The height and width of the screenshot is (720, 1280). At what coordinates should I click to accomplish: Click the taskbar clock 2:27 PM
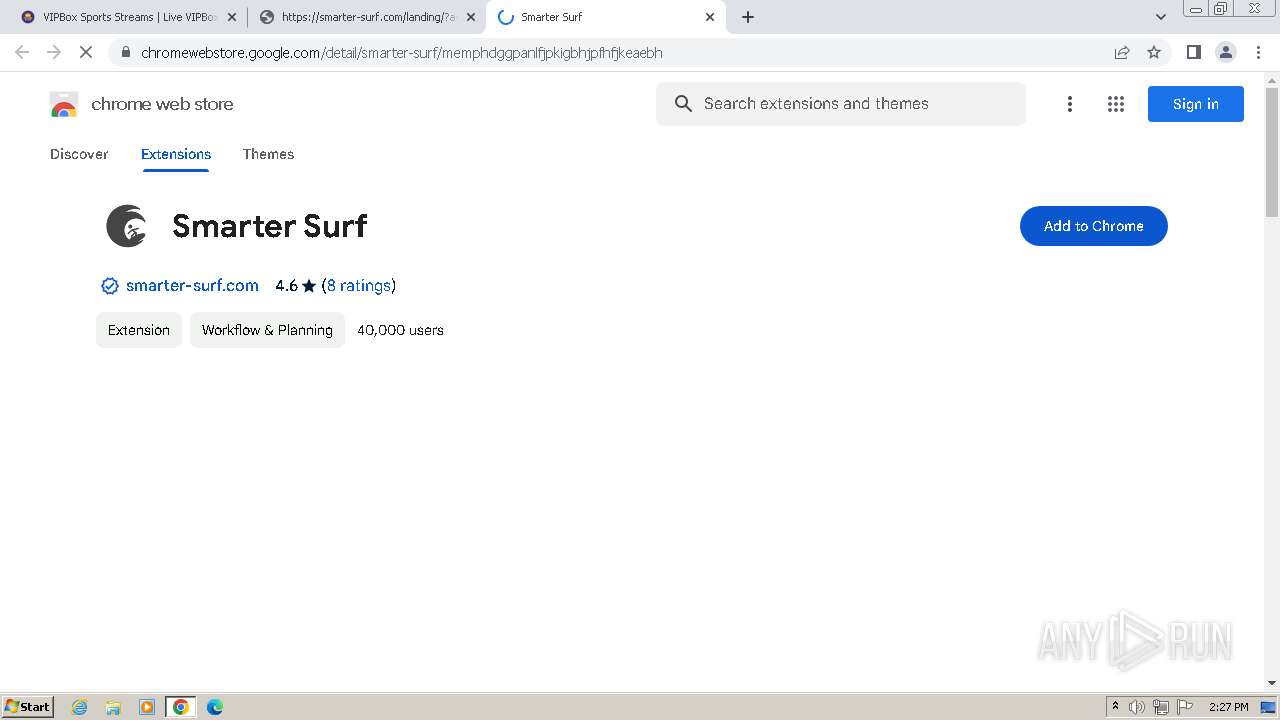pos(1229,707)
